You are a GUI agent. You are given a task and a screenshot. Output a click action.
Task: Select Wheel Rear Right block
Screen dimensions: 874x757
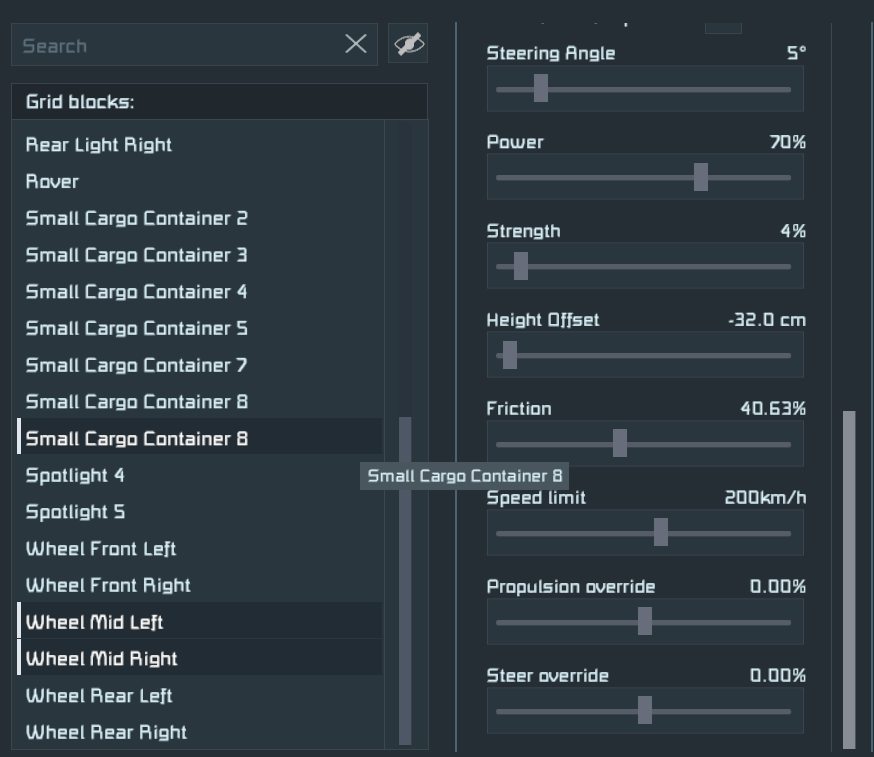pyautogui.click(x=106, y=733)
